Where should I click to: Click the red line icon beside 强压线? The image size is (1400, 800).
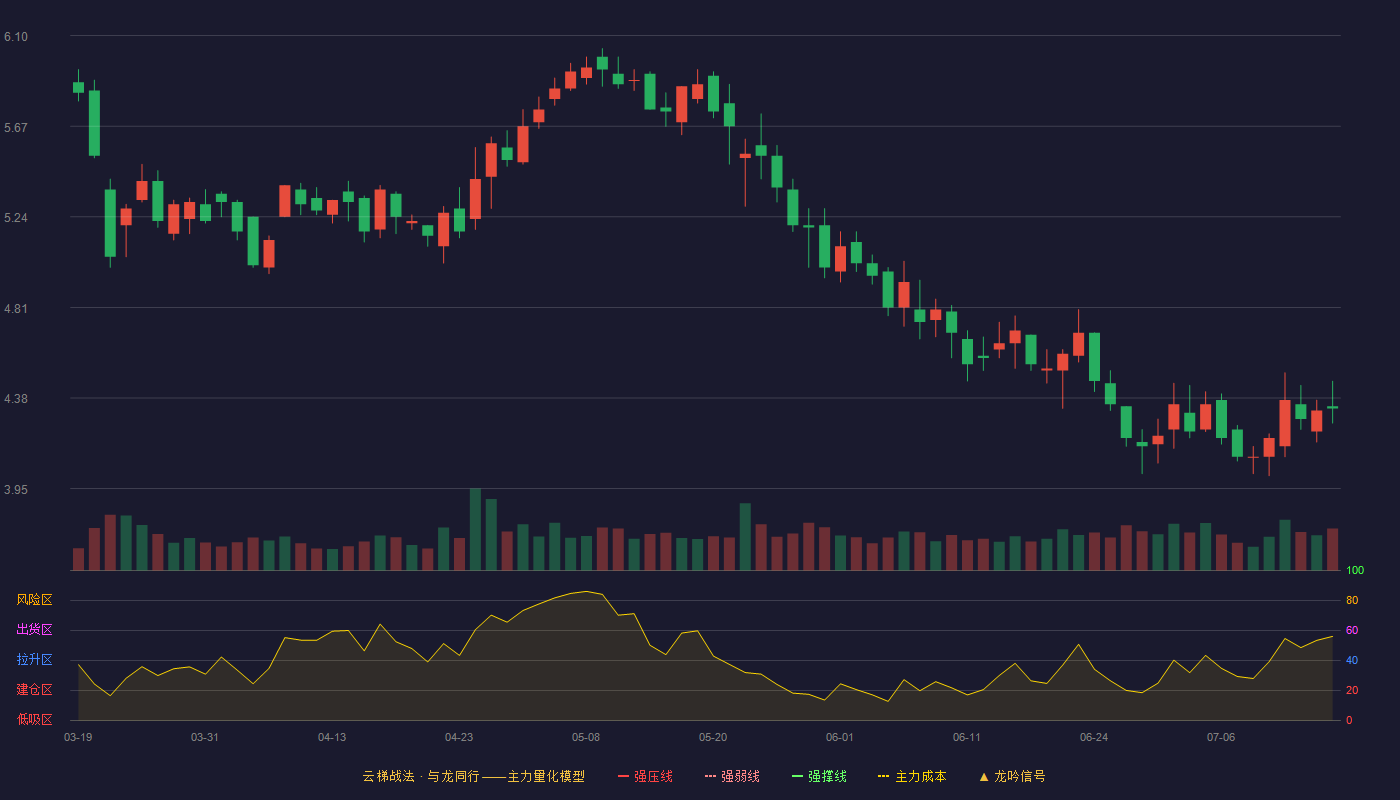623,776
